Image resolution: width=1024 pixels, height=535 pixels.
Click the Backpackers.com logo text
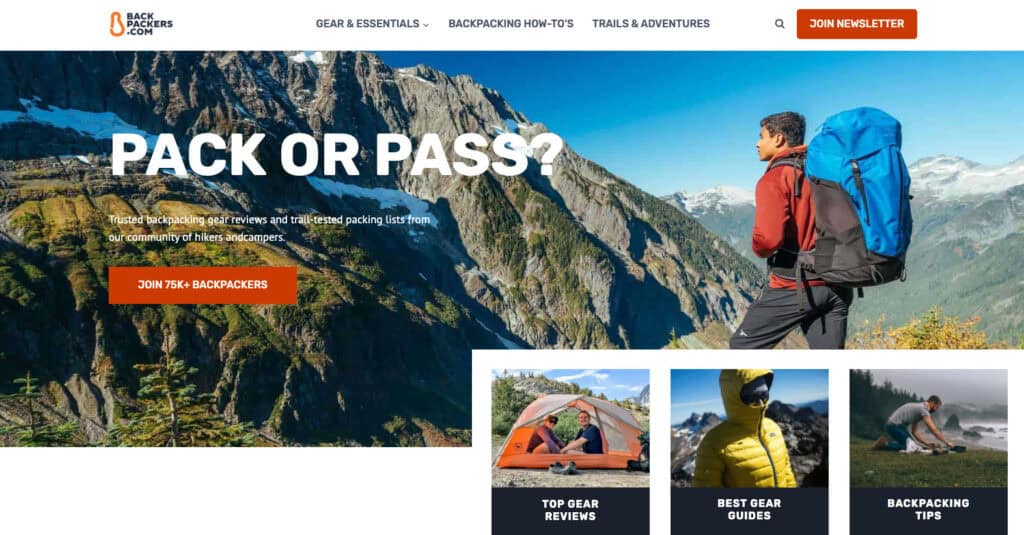pyautogui.click(x=150, y=24)
